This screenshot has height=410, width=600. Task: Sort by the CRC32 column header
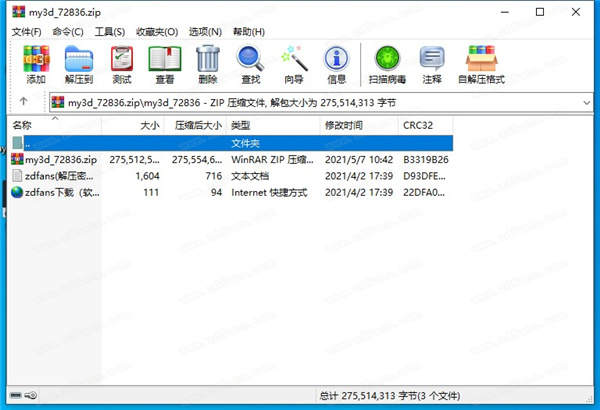(426, 125)
